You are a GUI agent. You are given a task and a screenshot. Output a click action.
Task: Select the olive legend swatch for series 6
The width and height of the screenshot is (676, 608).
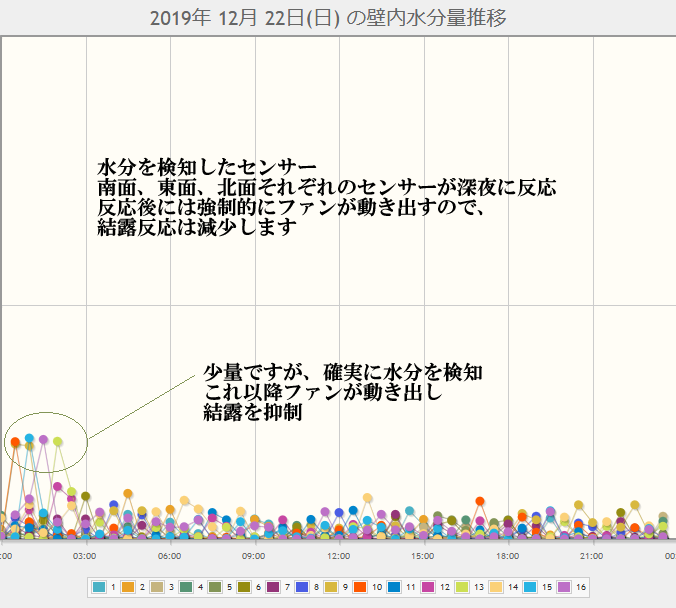[x=244, y=587]
